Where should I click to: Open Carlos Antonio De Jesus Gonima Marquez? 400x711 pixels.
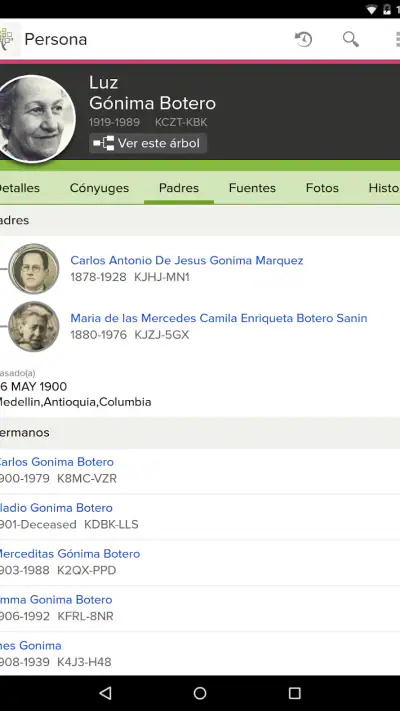click(187, 260)
